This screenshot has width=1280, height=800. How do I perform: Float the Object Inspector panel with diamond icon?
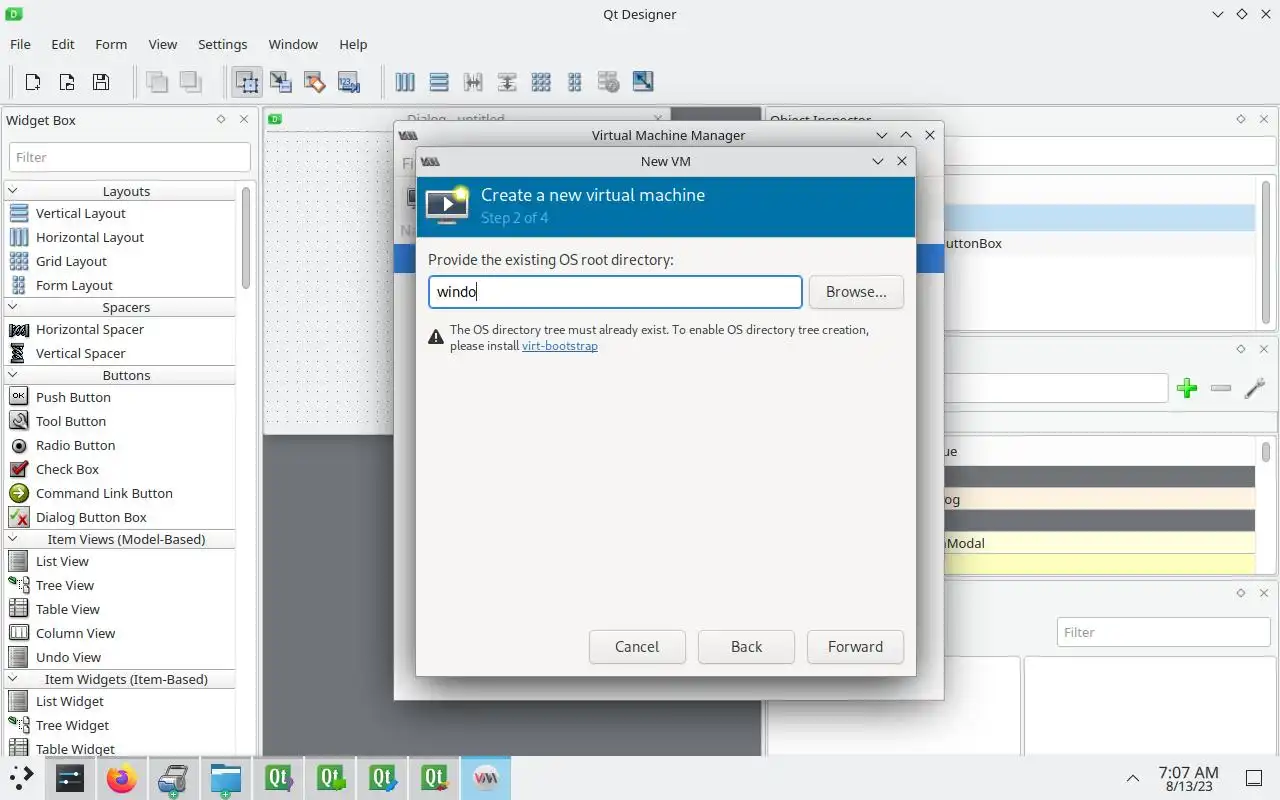pyautogui.click(x=1241, y=119)
